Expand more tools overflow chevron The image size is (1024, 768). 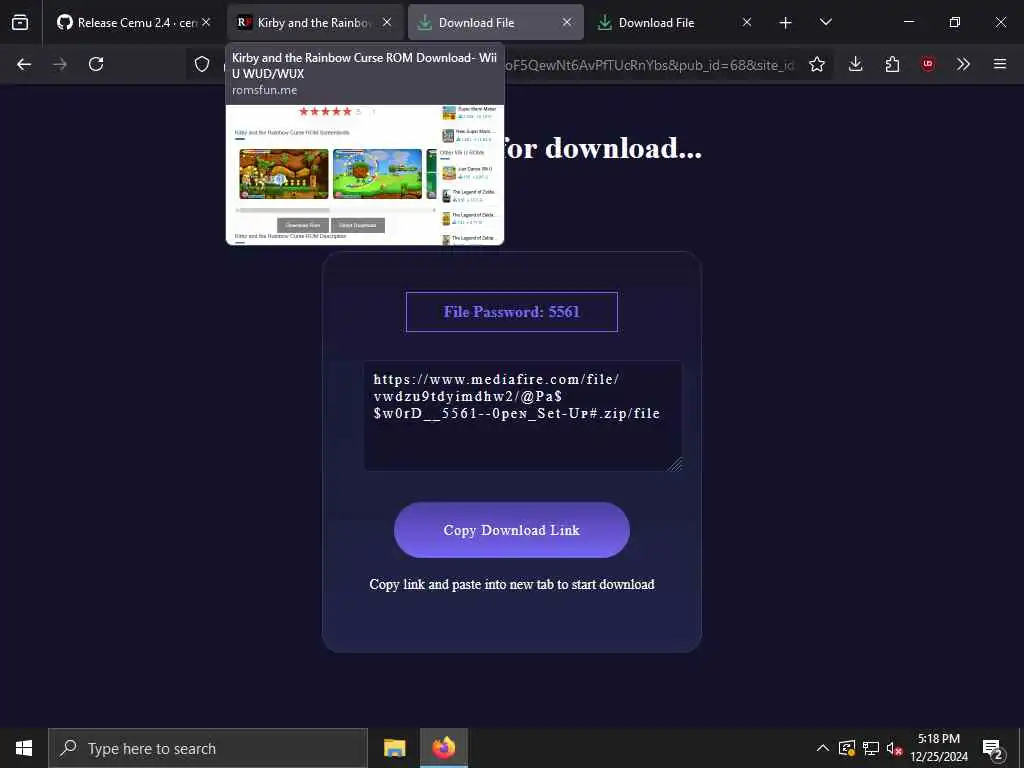click(963, 64)
